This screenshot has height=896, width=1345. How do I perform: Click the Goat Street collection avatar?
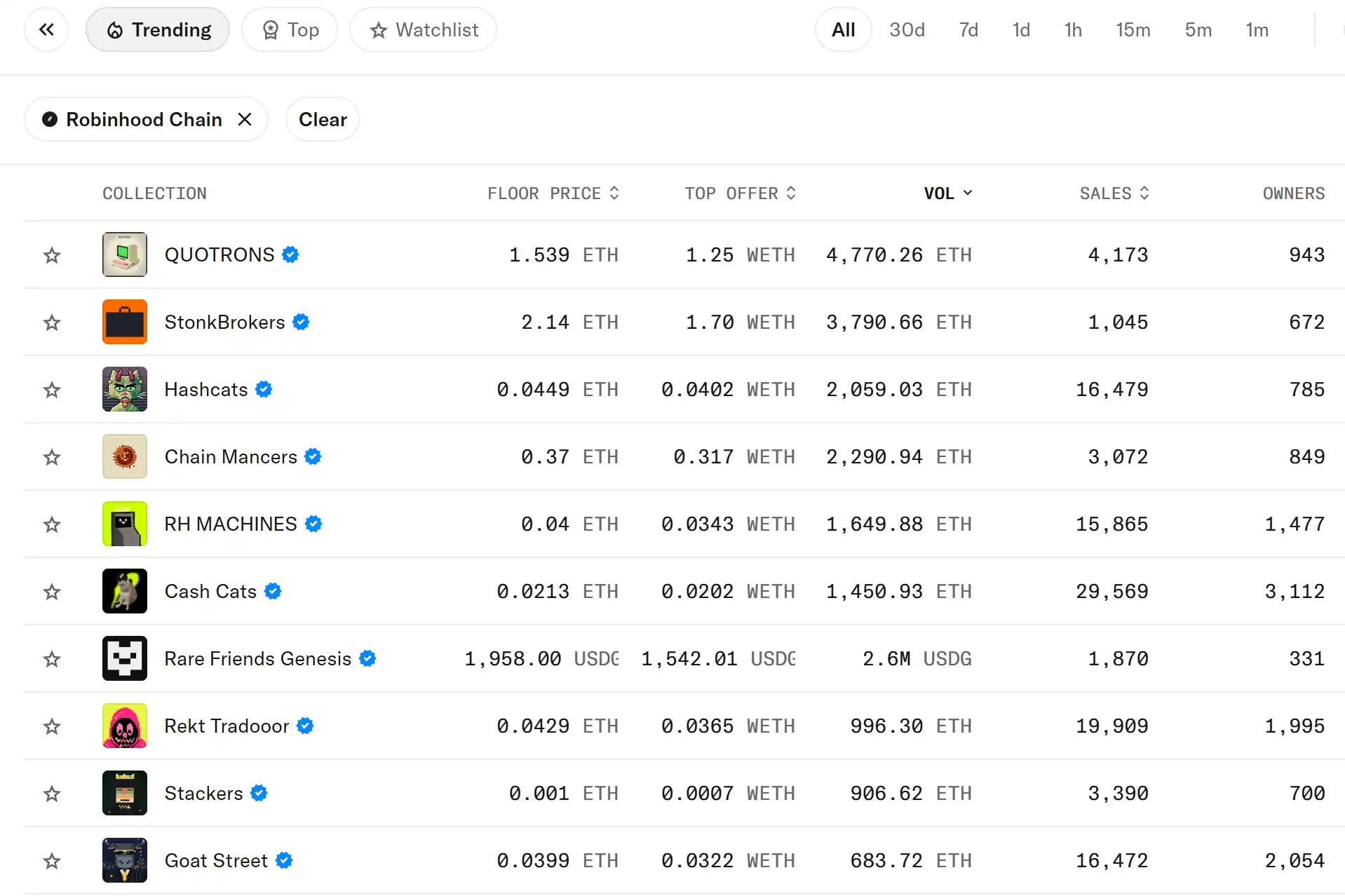pos(125,860)
